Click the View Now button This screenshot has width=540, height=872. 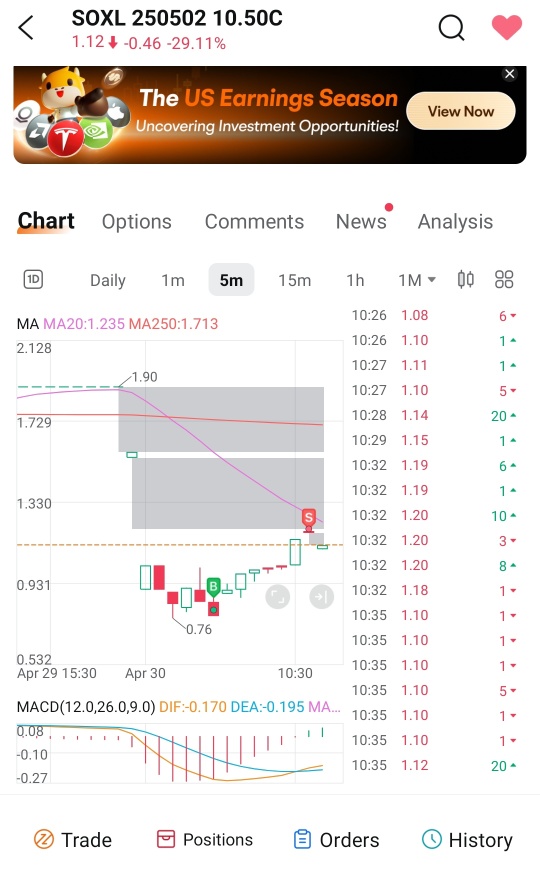pos(460,111)
